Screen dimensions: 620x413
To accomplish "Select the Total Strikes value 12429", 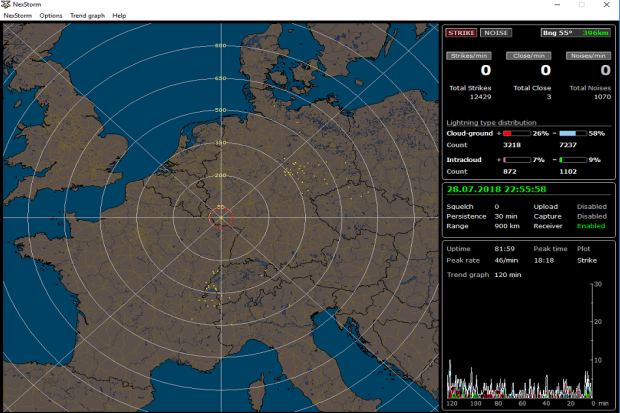I will (x=480, y=97).
